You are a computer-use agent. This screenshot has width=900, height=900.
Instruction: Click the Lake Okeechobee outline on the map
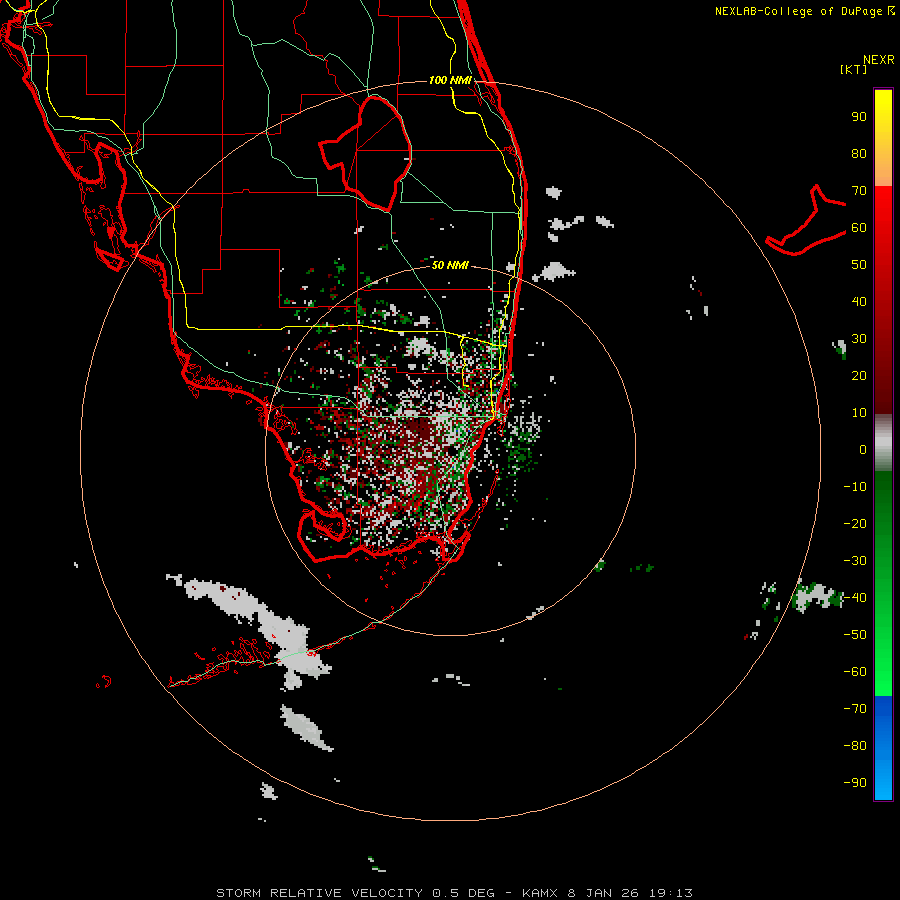(x=367, y=153)
